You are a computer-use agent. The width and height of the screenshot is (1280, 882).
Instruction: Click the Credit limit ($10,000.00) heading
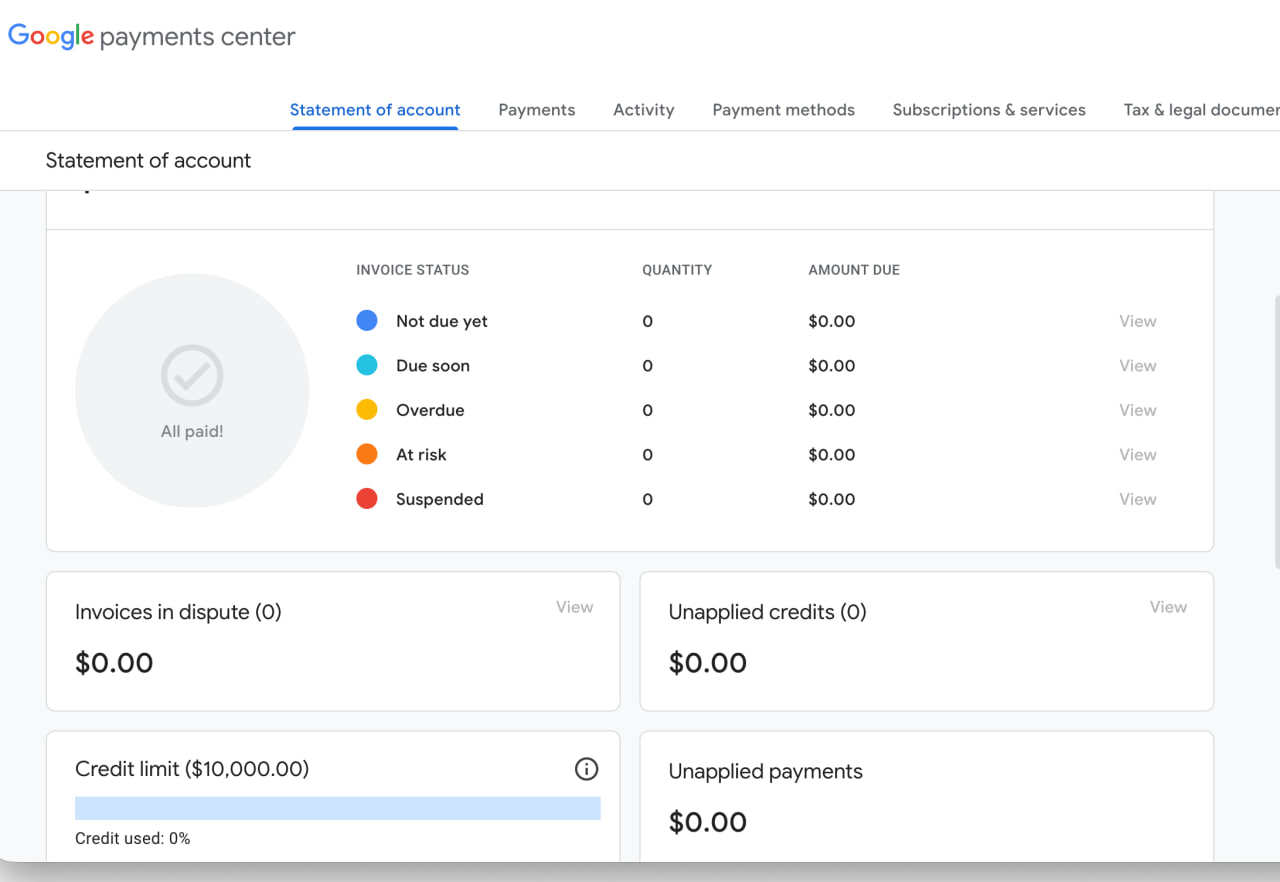coord(192,769)
